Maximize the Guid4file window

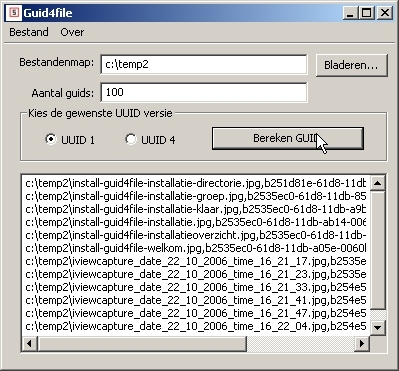point(366,13)
